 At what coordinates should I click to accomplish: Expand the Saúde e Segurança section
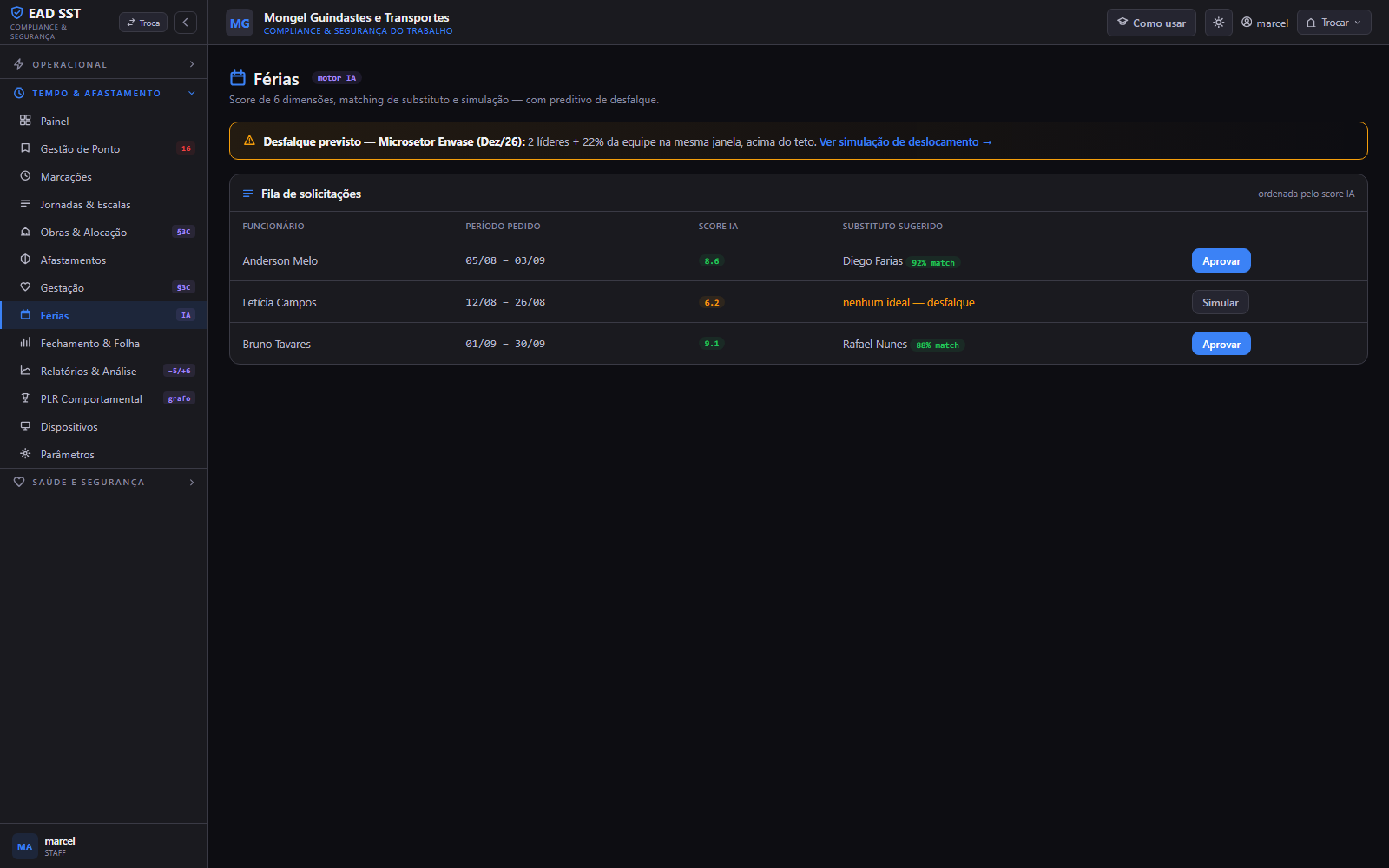coord(104,482)
